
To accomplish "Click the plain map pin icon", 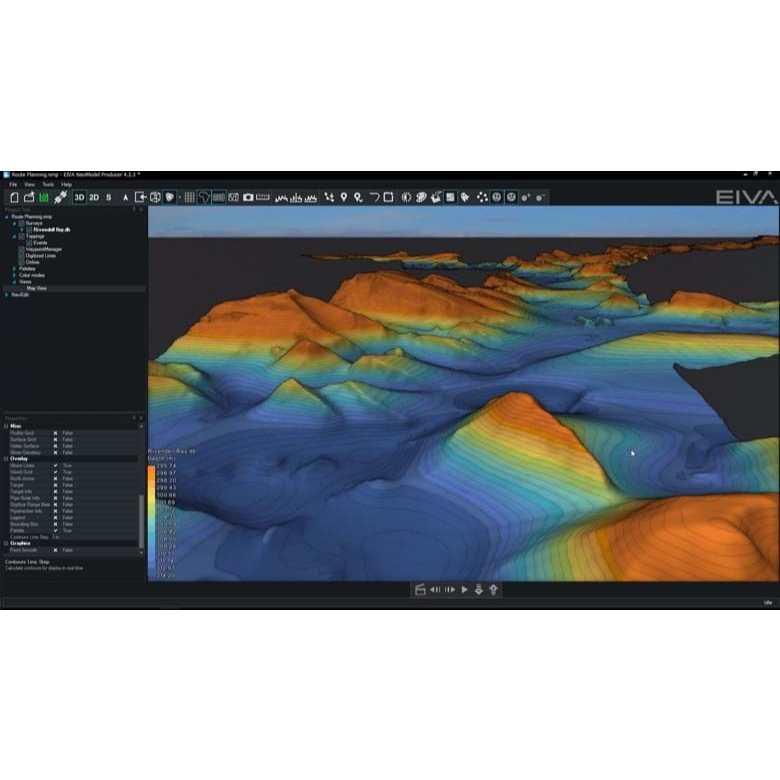I will [344, 197].
